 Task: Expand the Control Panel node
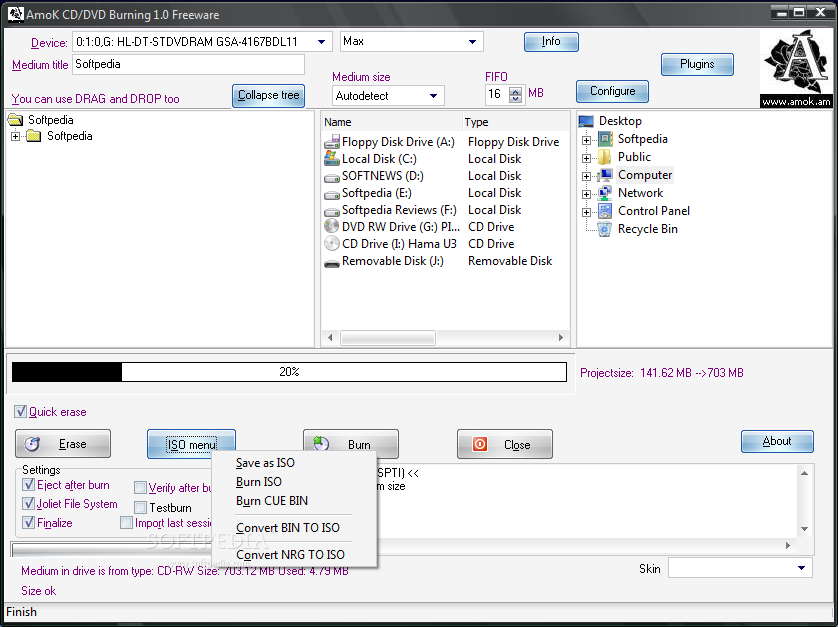tap(586, 212)
